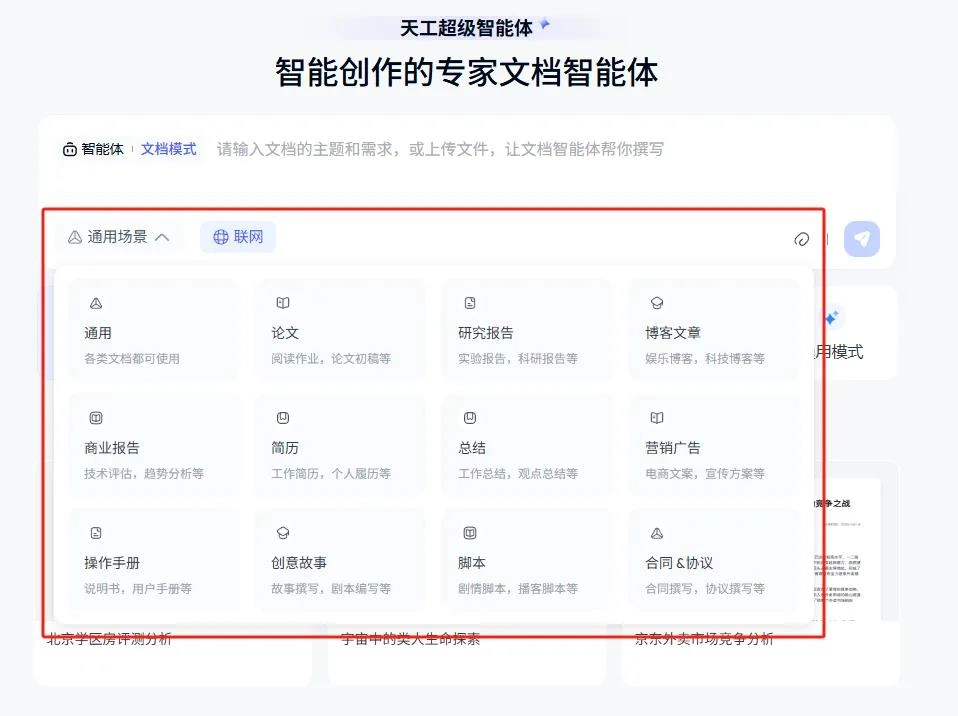Open the 京东外卖市场竞争分析 example
The width and height of the screenshot is (958, 716).
pyautogui.click(x=704, y=639)
